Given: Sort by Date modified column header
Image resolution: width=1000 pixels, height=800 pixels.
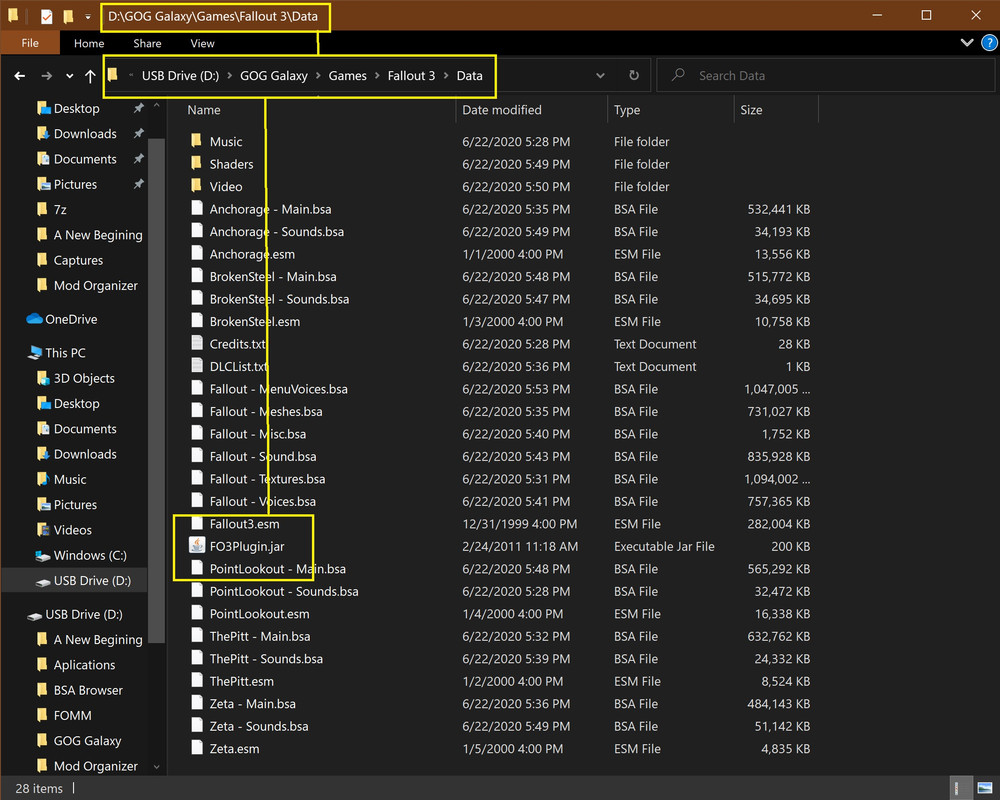Looking at the screenshot, I should (x=501, y=110).
